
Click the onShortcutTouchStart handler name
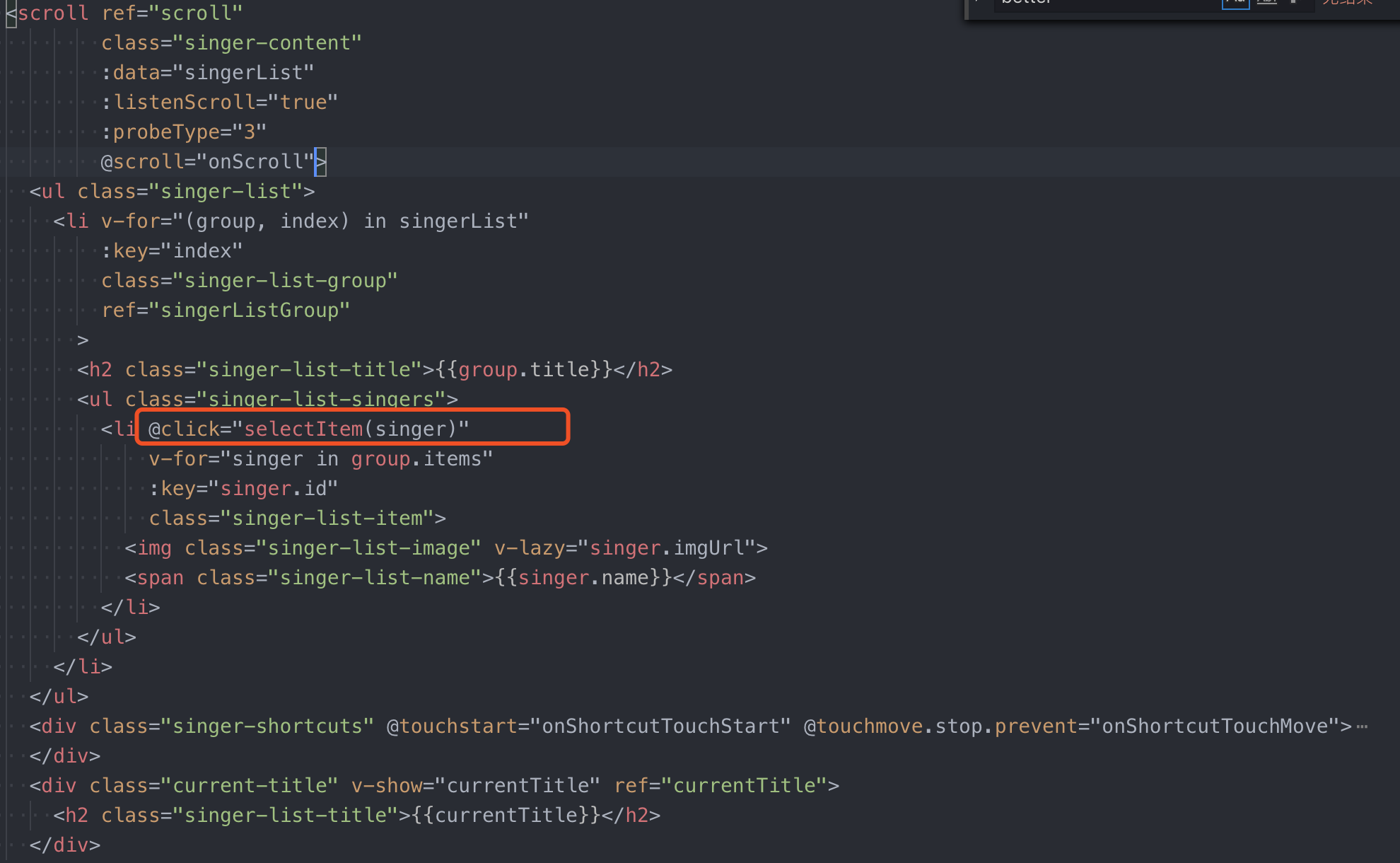[x=661, y=725]
